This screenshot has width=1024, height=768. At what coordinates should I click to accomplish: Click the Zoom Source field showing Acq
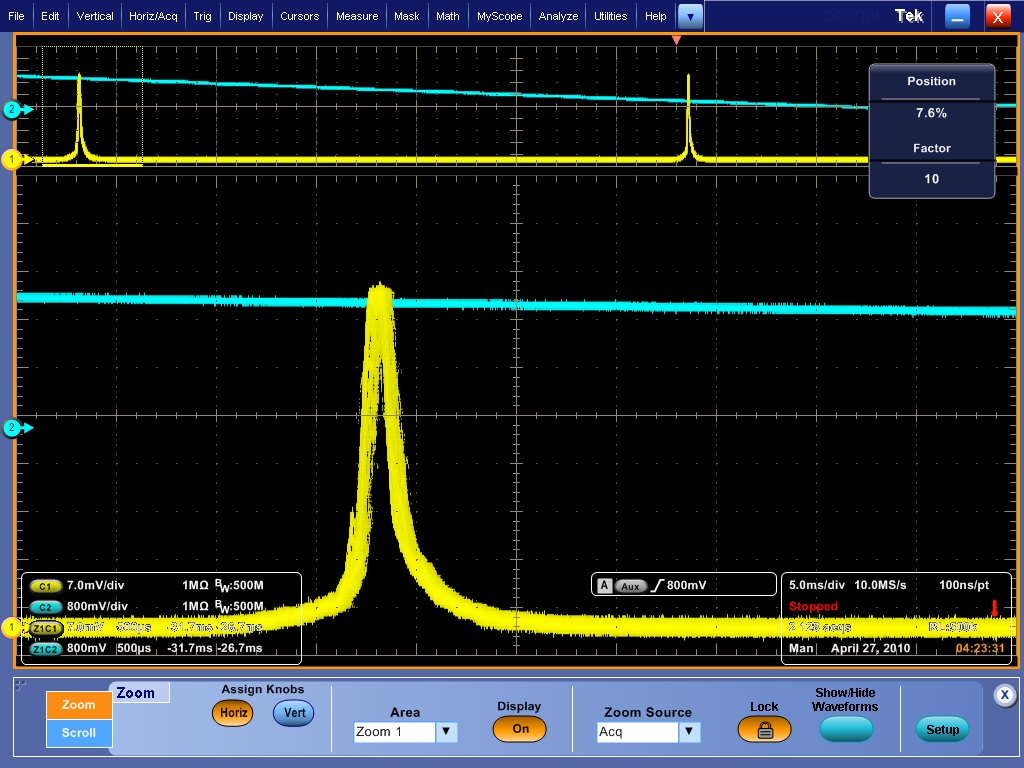pos(637,732)
